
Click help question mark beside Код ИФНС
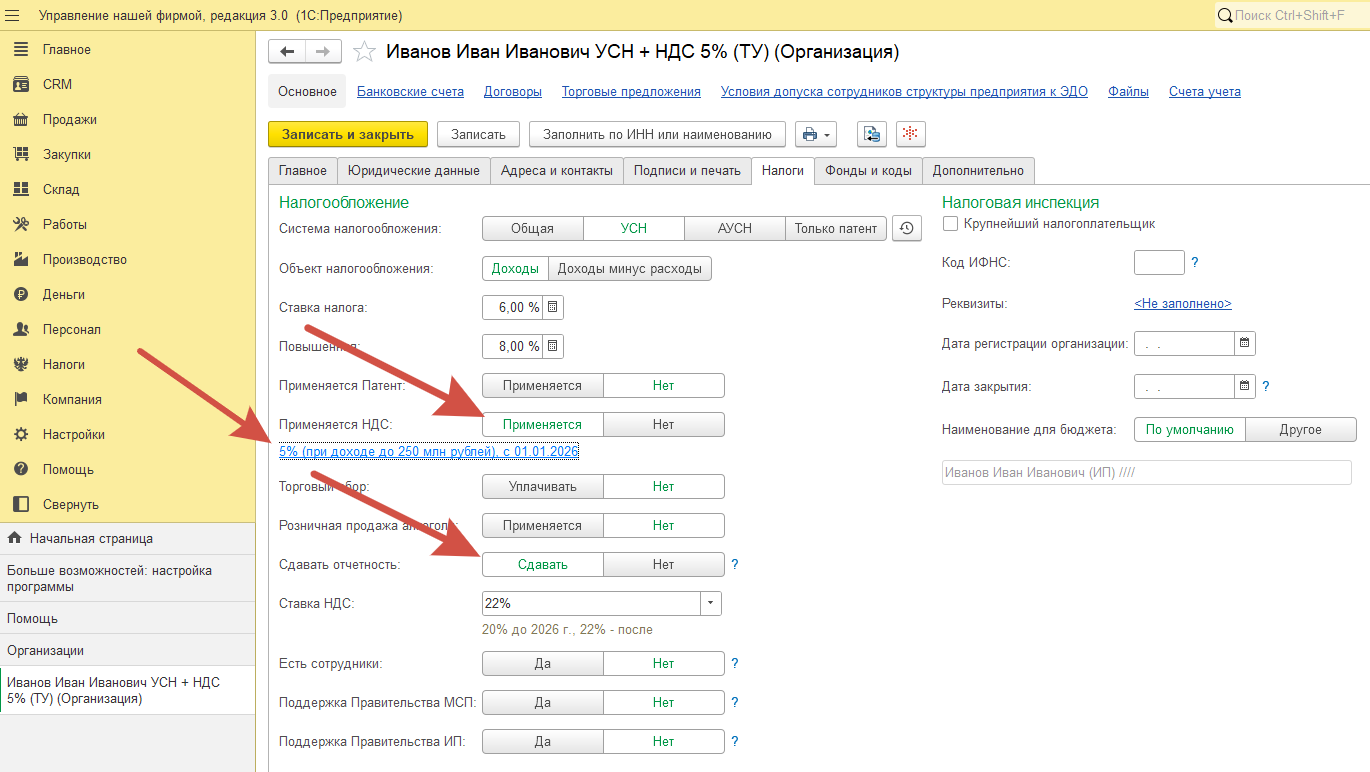(x=1194, y=263)
